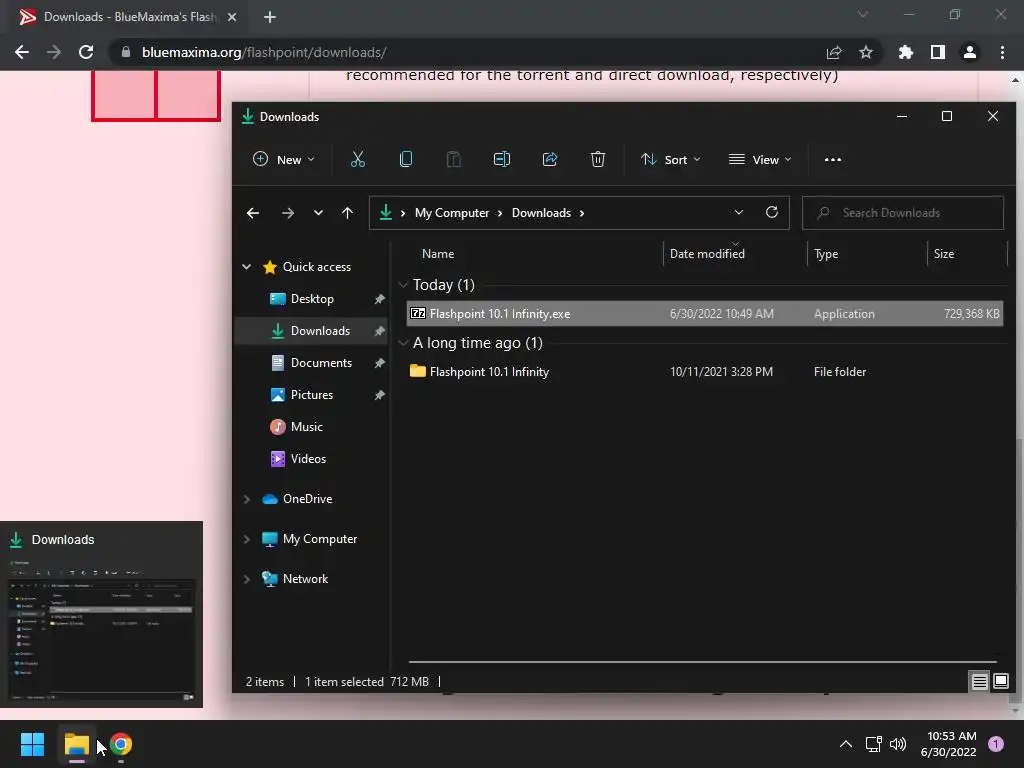The height and width of the screenshot is (768, 1024).
Task: Click the Search Downloads field
Action: pyautogui.click(x=903, y=213)
